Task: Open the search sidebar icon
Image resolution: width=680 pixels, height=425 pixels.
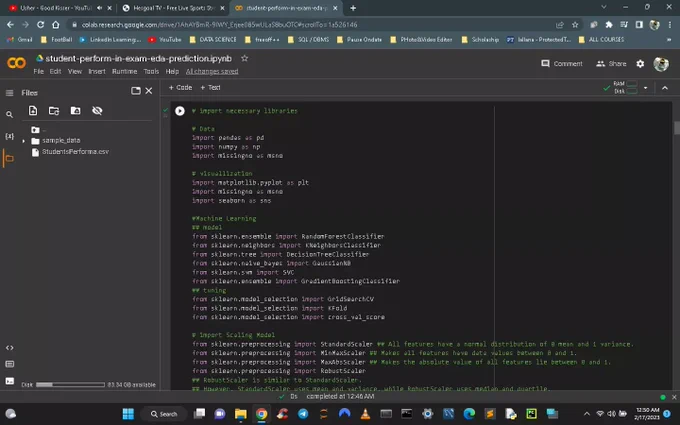Action: (x=9, y=114)
